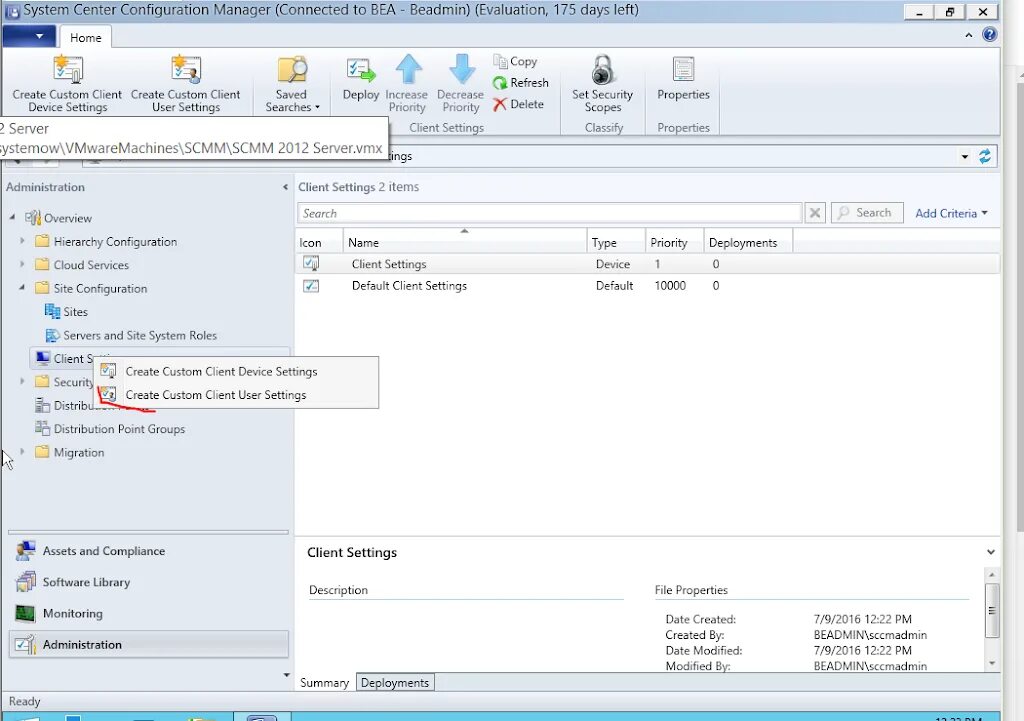Select the Client Settings tree node
Viewport: 1024px width, 721px height.
coord(63,359)
